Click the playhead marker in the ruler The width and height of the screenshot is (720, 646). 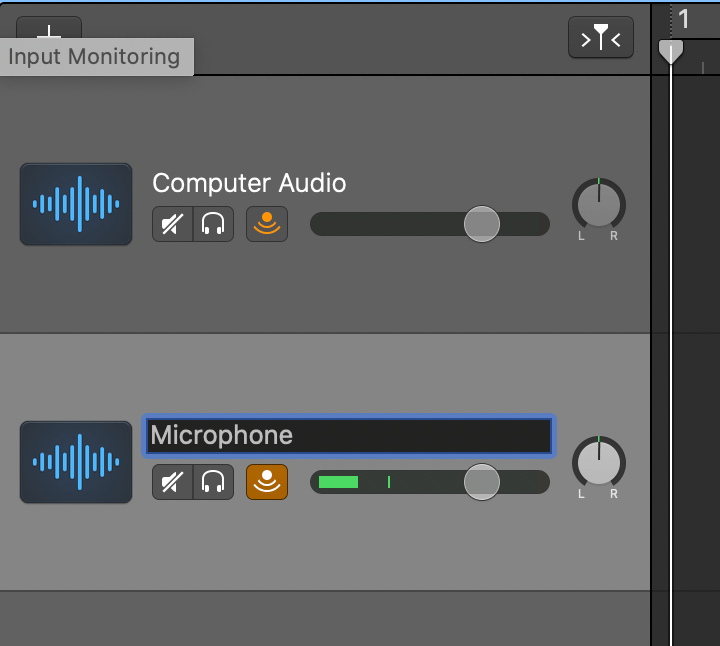[671, 51]
